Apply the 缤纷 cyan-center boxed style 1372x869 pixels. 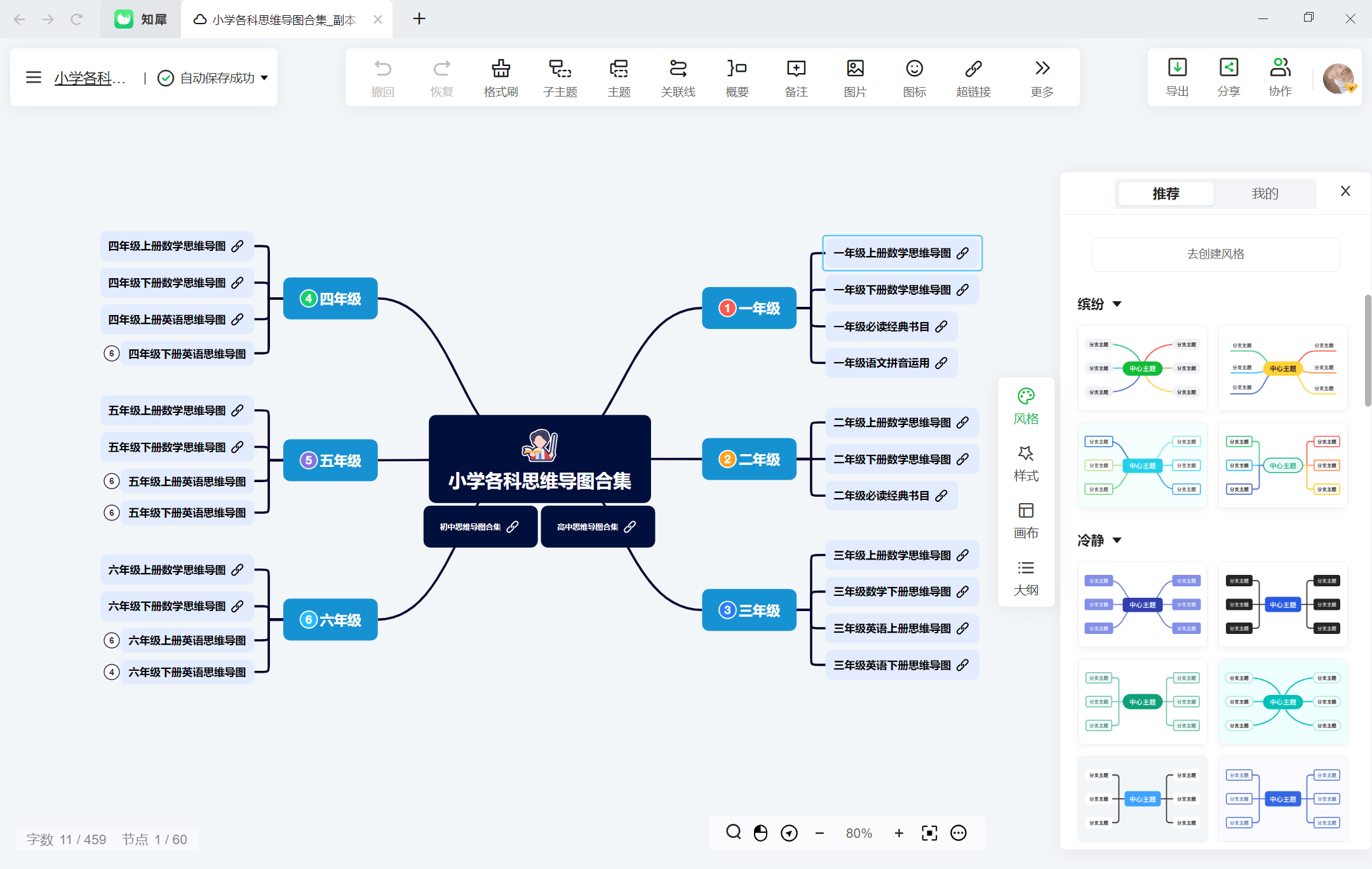click(1142, 465)
